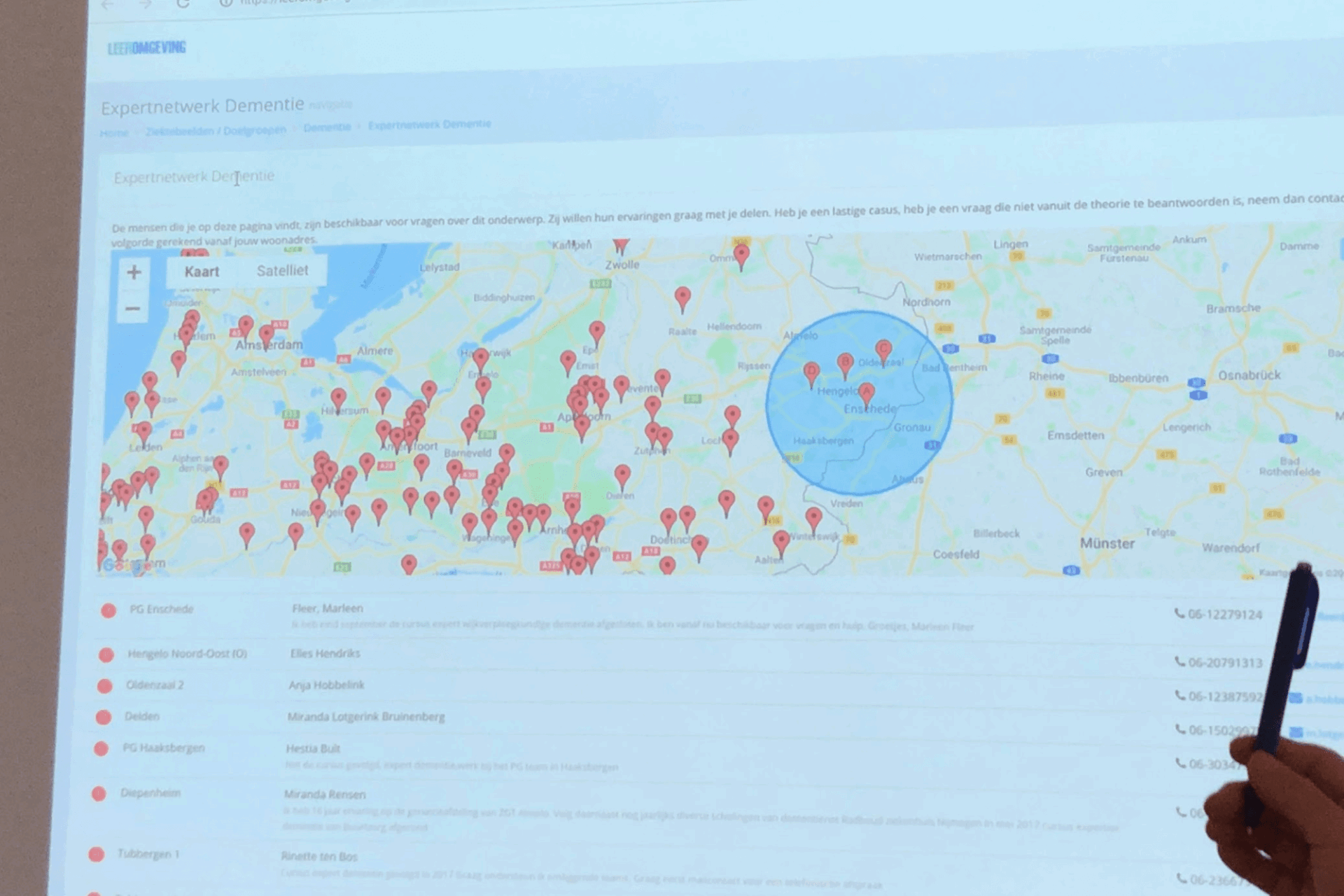Click red dot for Oldenzaal 2 row
Viewport: 1344px width, 896px height.
(x=105, y=686)
